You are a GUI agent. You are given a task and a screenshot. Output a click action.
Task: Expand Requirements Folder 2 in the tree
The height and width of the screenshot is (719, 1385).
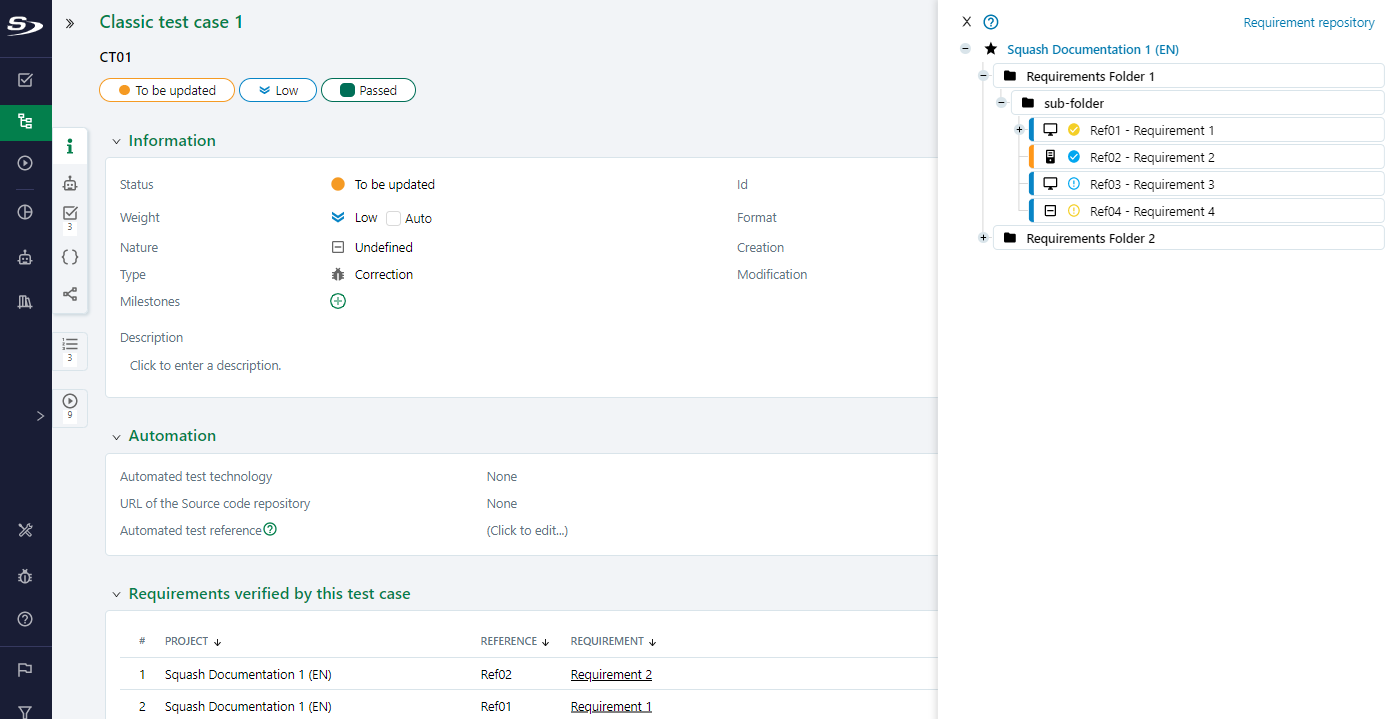point(983,238)
